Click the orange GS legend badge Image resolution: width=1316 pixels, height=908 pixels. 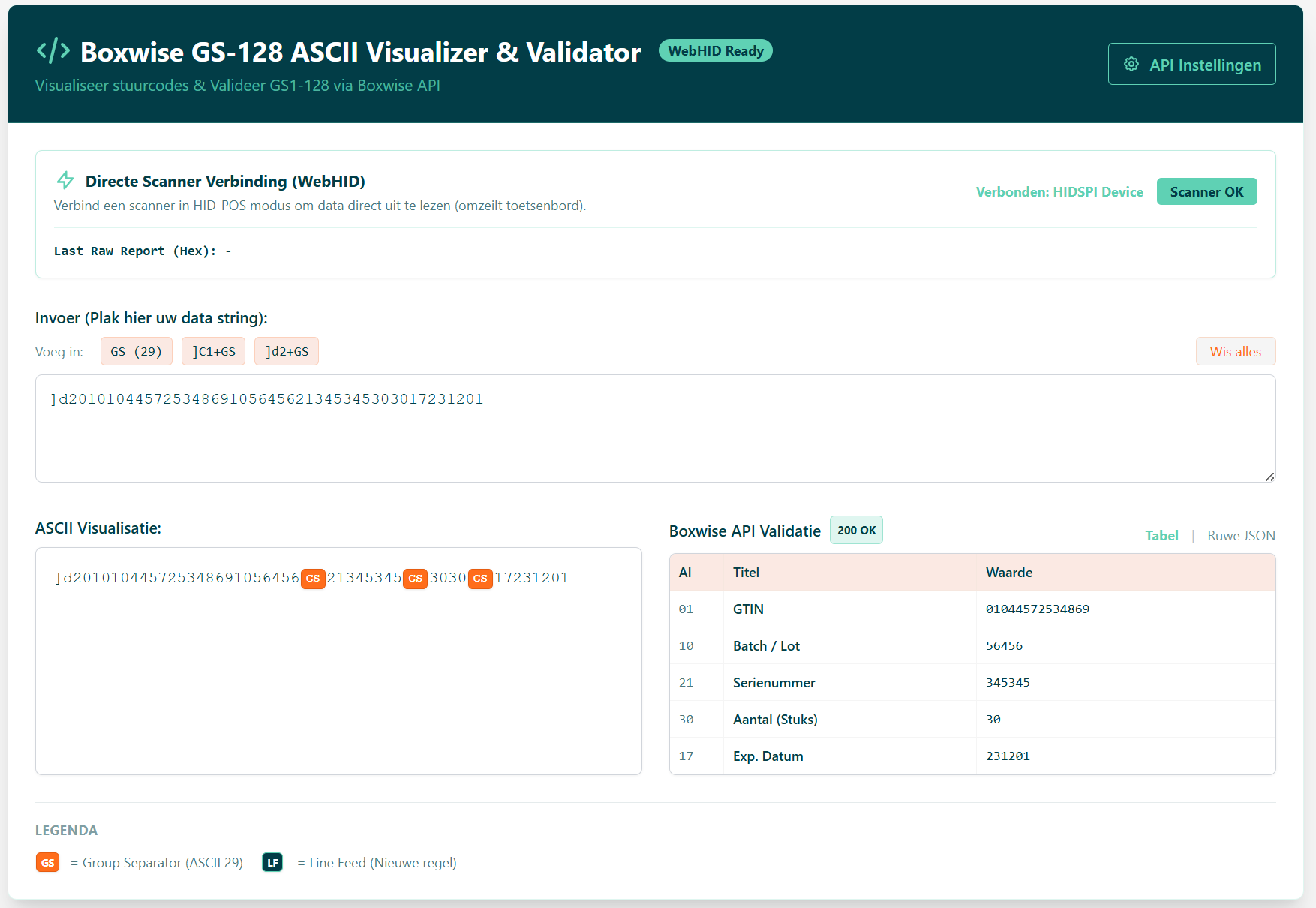(47, 863)
